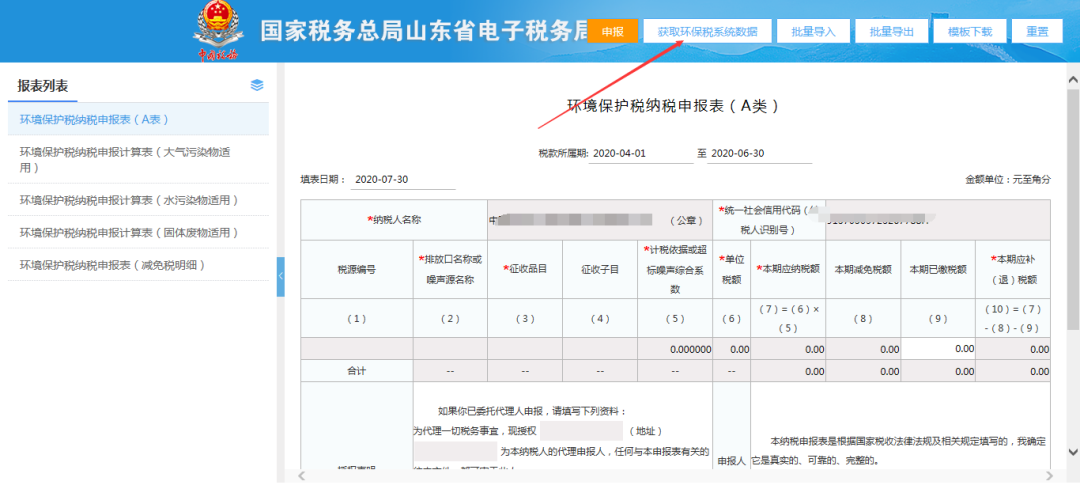Click the 单位税额 column header
The image size is (1080, 485).
[x=731, y=269]
